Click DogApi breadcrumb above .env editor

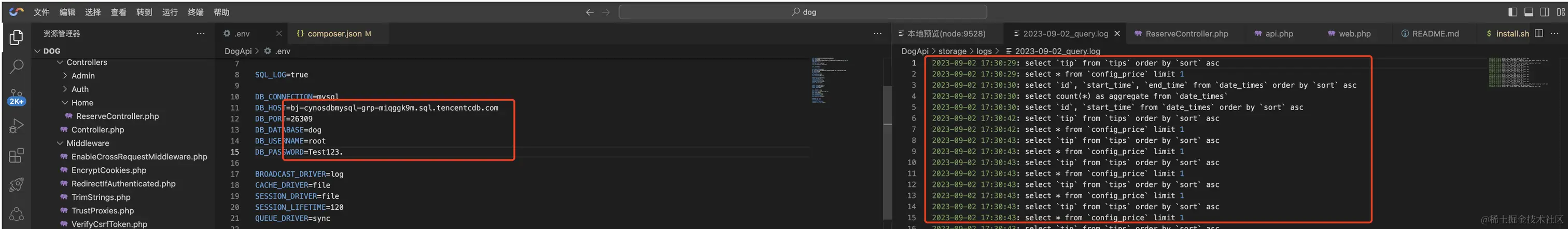click(238, 51)
